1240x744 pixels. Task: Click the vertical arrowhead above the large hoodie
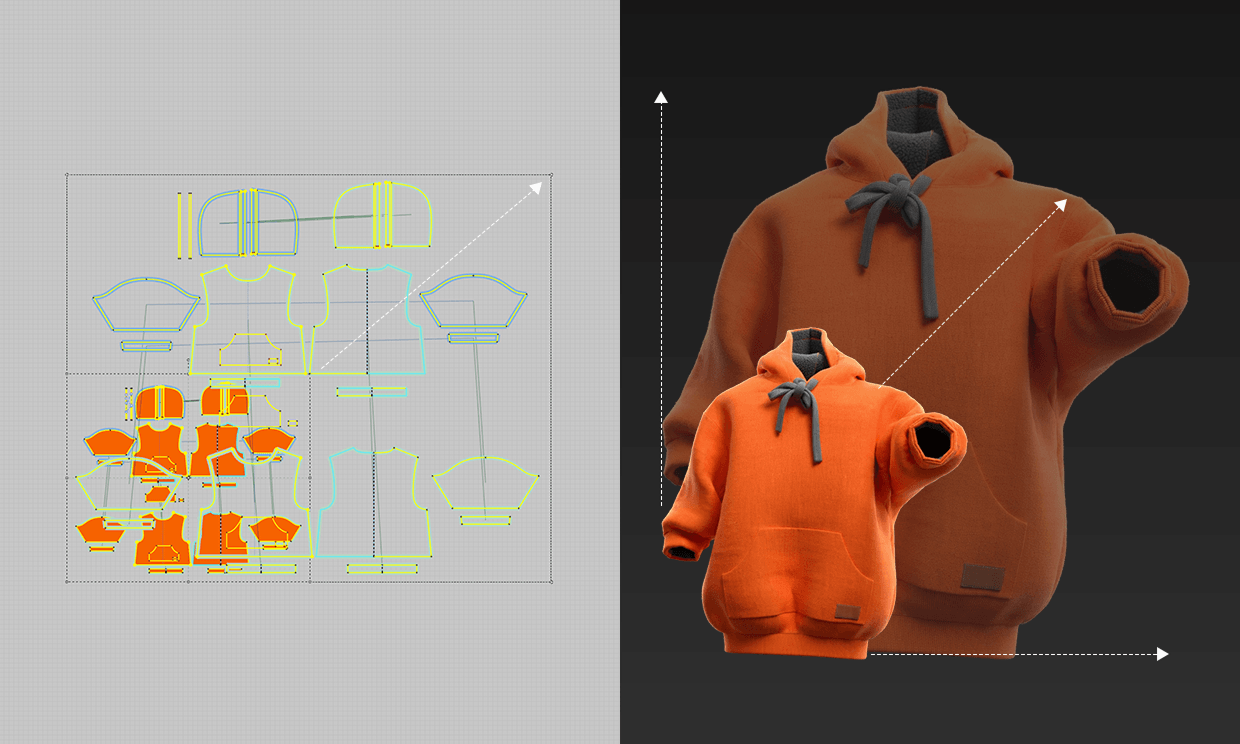point(660,97)
